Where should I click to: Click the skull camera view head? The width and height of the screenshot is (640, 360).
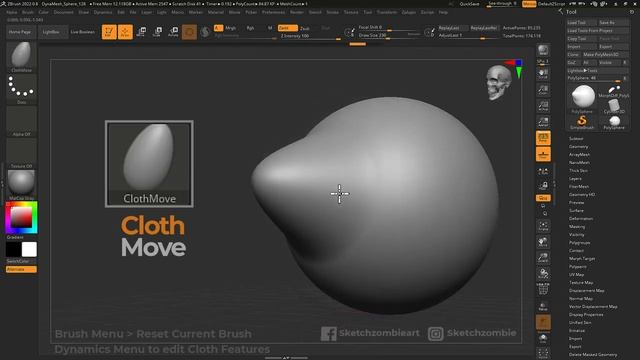coord(498,82)
